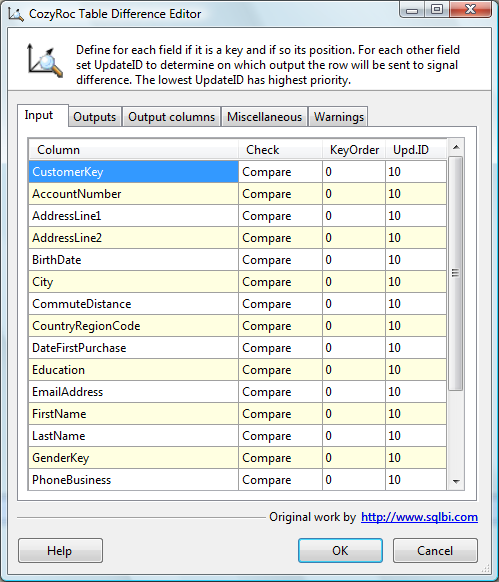Open the Output columns tab
This screenshot has width=499, height=582.
[x=172, y=117]
